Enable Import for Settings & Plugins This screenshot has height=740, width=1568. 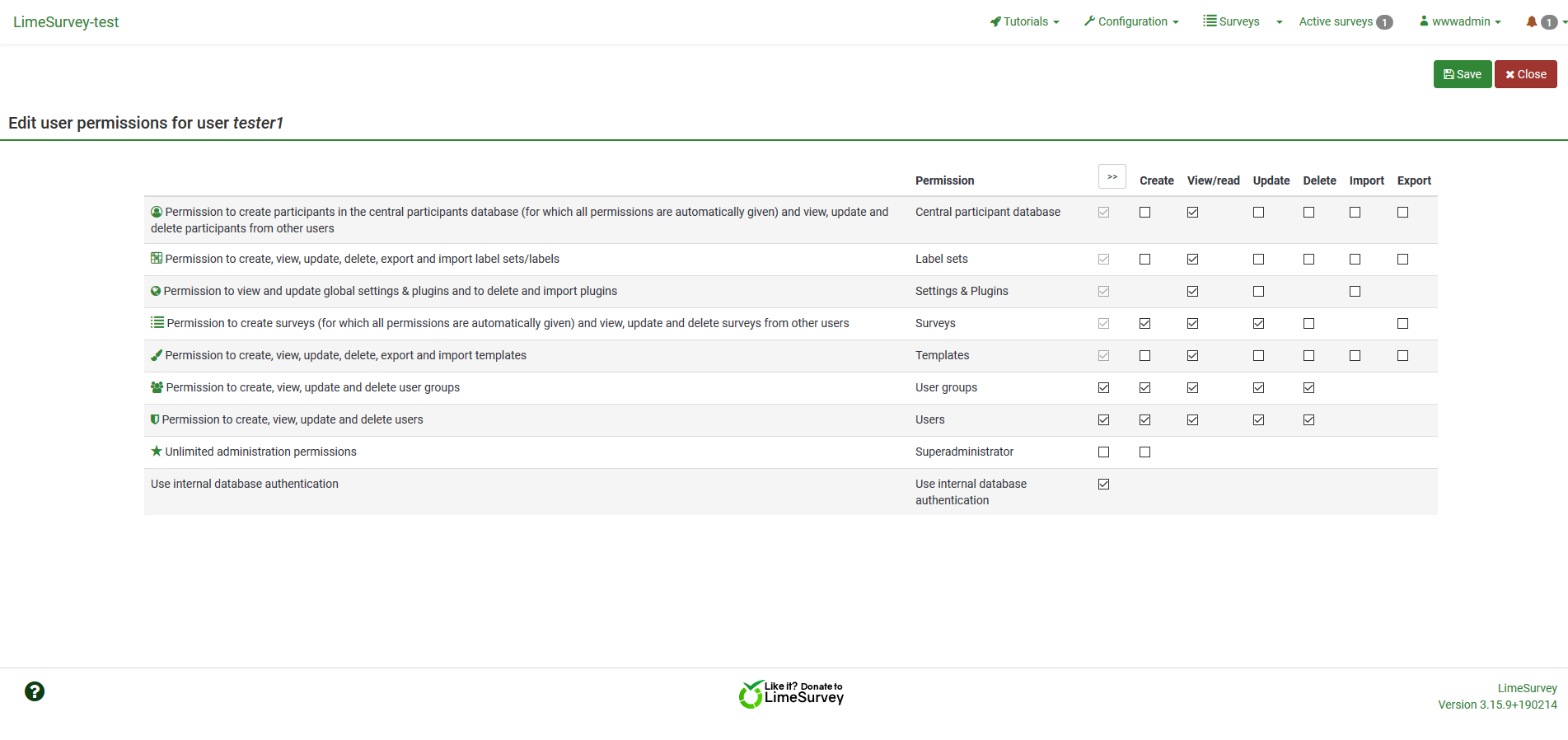point(1355,292)
